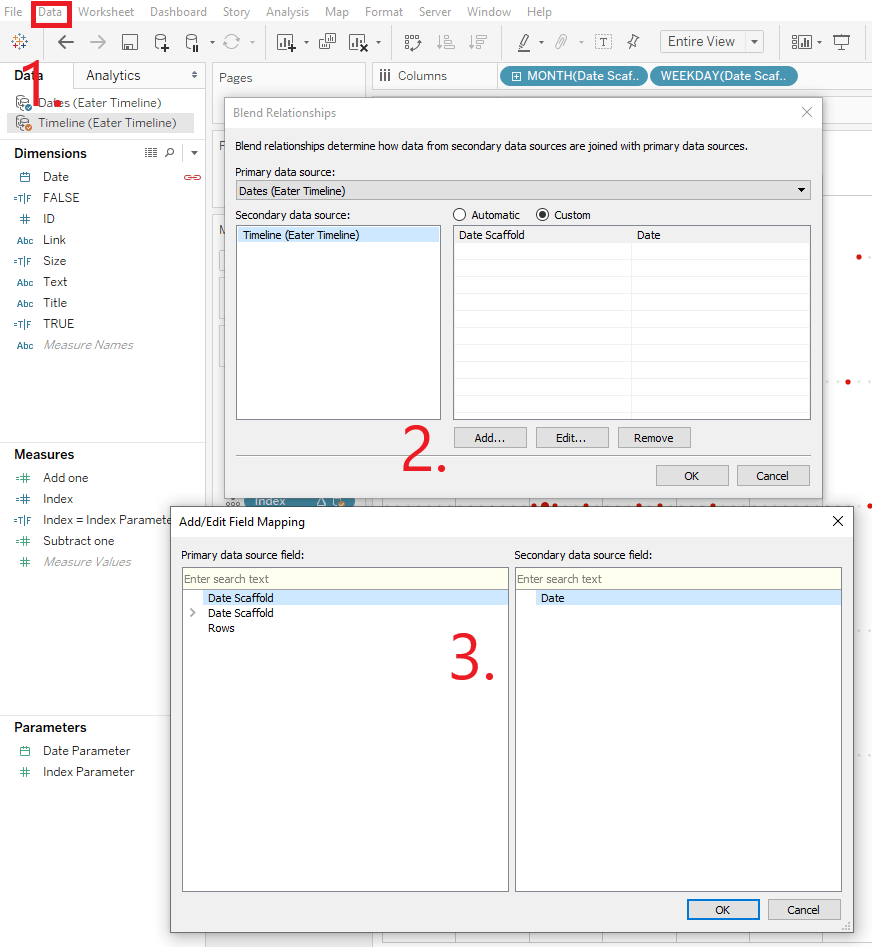
Task: Click the Swap Rows and Columns icon
Action: pyautogui.click(x=412, y=41)
